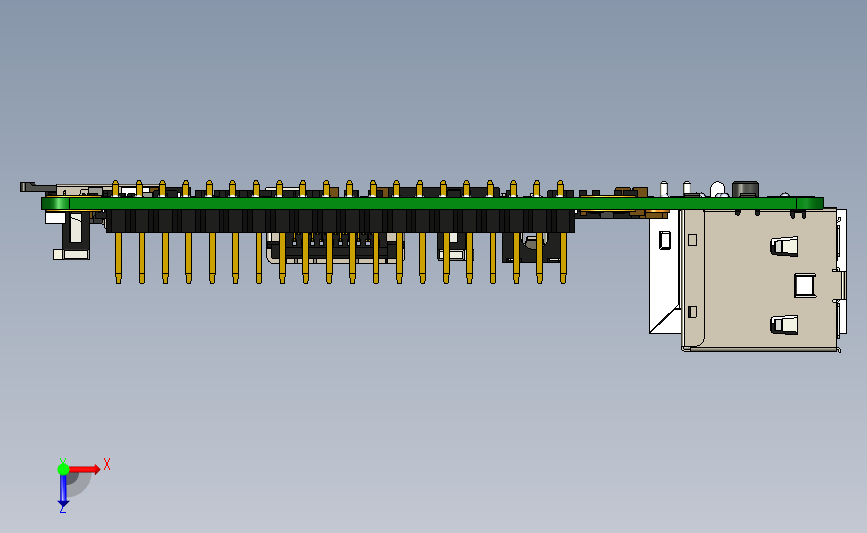
Task: Select the beige stacked USB connector housing
Action: point(760,279)
